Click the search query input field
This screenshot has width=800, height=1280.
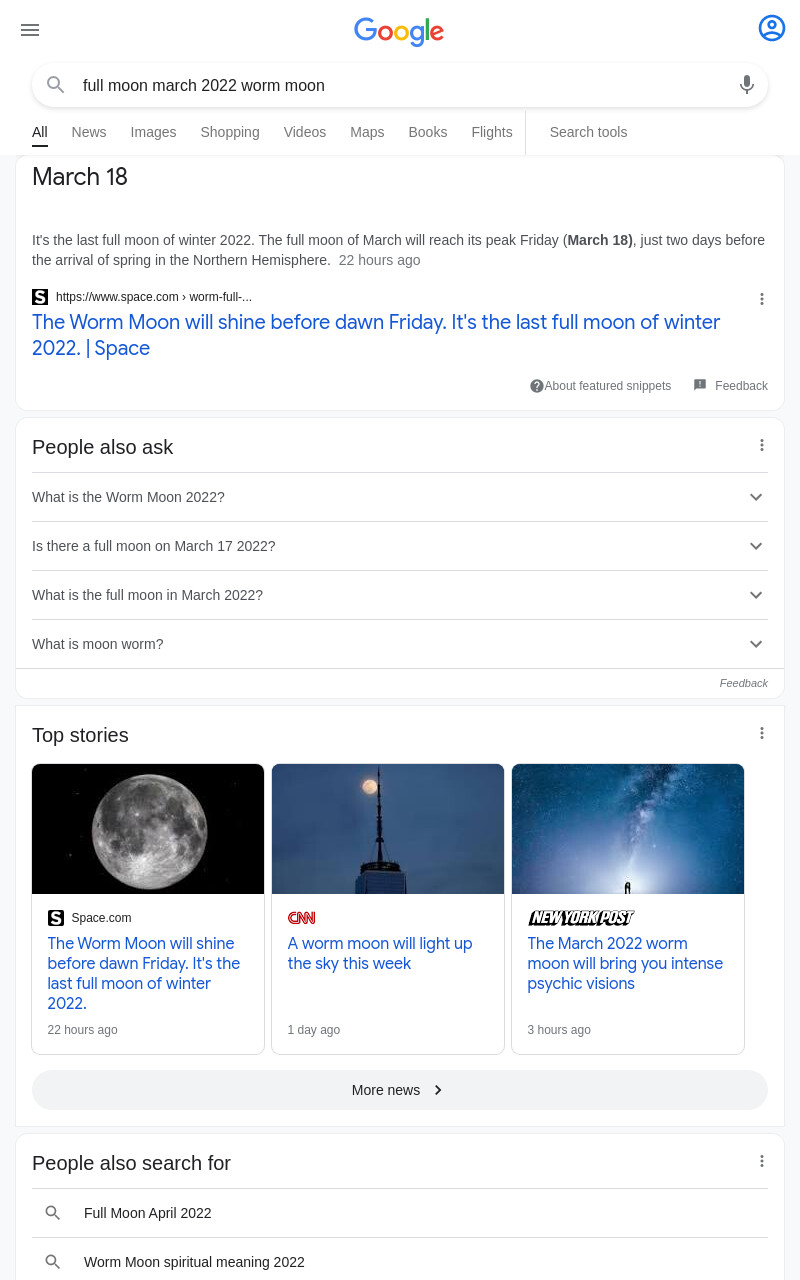point(400,86)
